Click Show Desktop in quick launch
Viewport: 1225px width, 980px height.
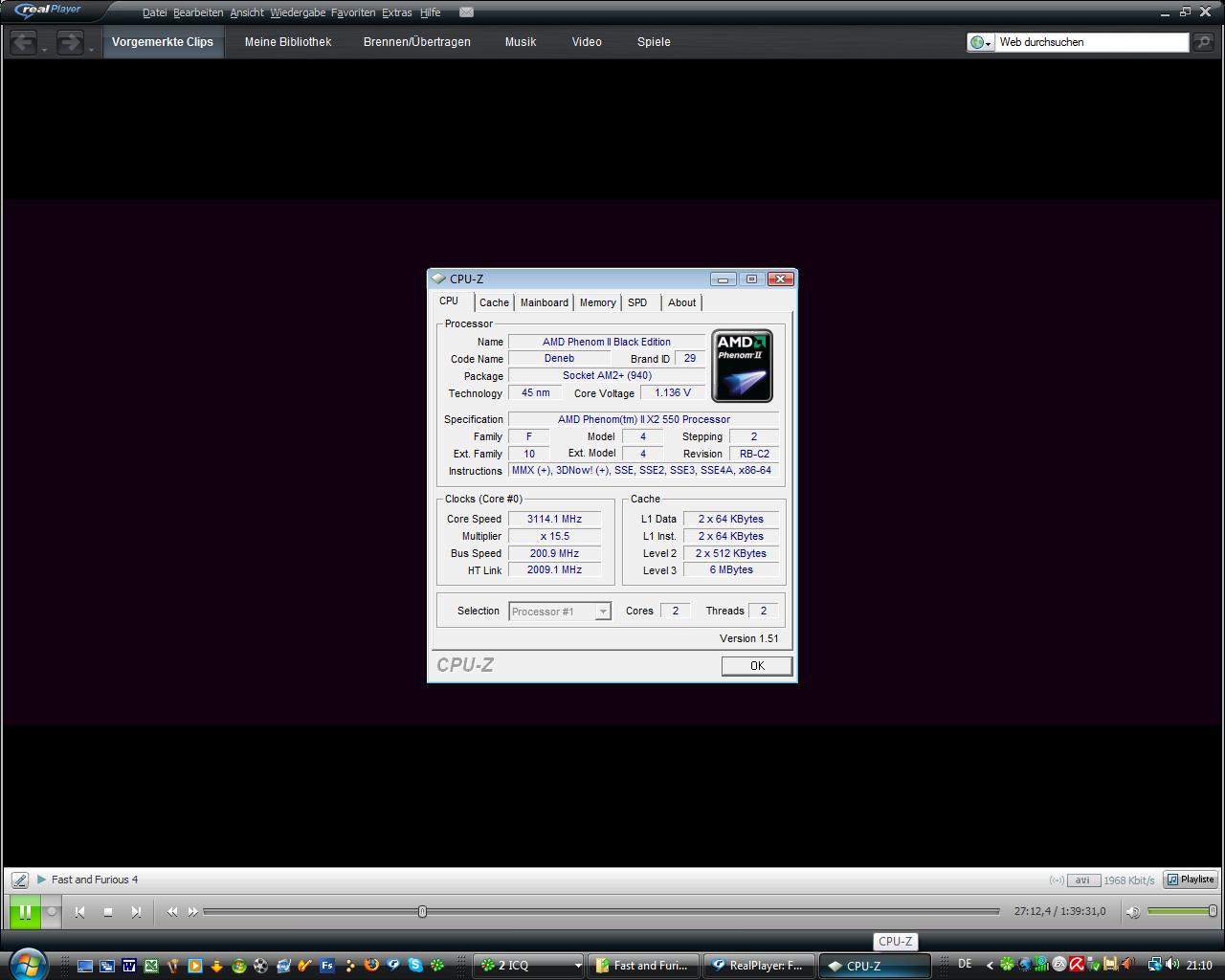tap(85, 966)
